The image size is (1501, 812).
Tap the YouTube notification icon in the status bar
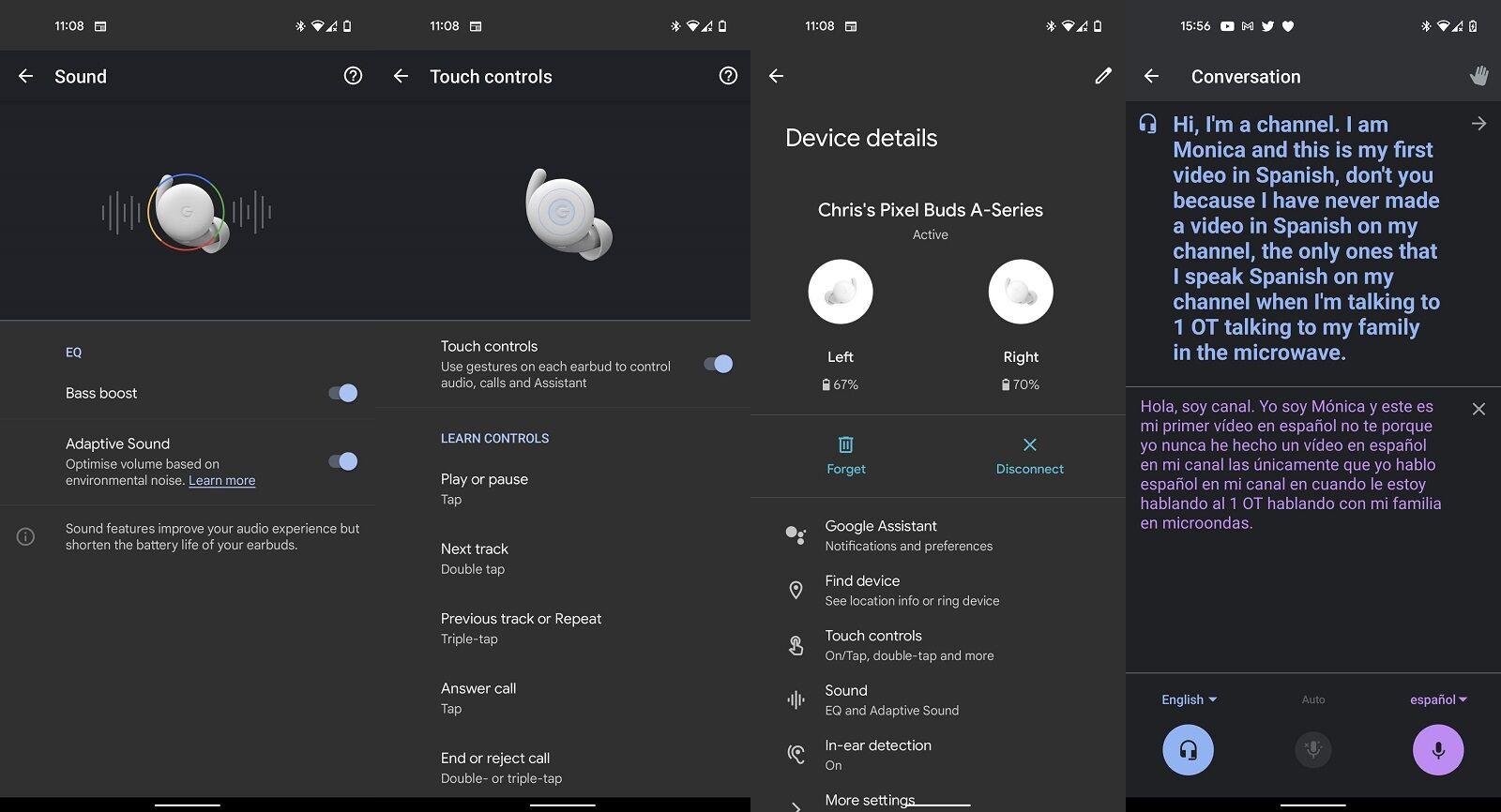[1227, 26]
